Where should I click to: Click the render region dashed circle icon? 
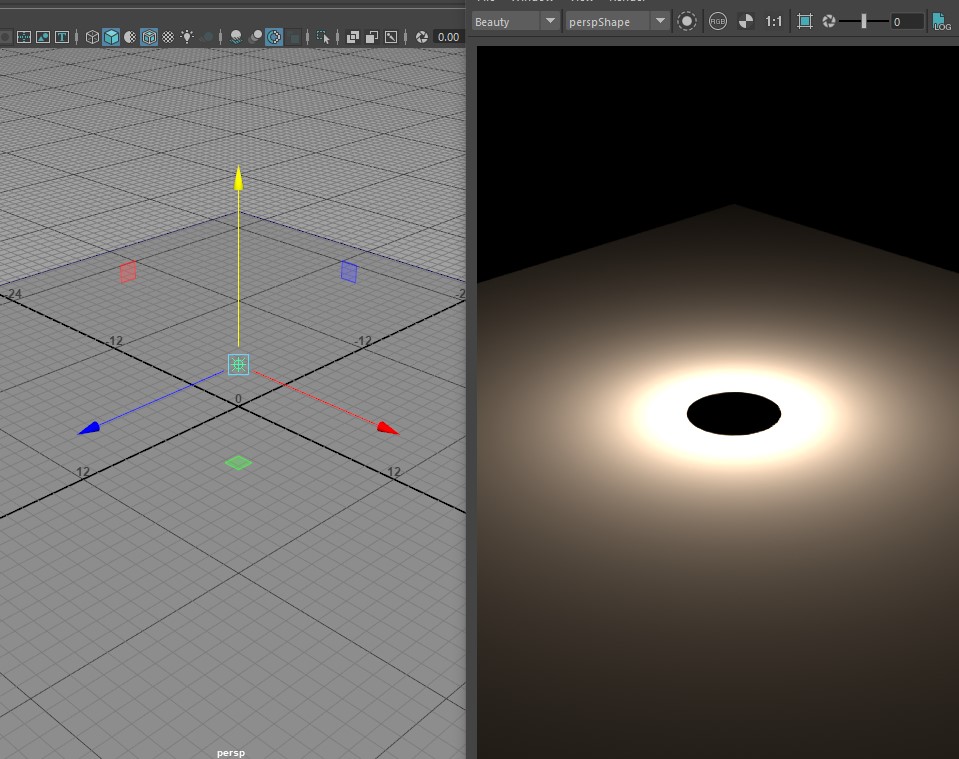tap(687, 21)
